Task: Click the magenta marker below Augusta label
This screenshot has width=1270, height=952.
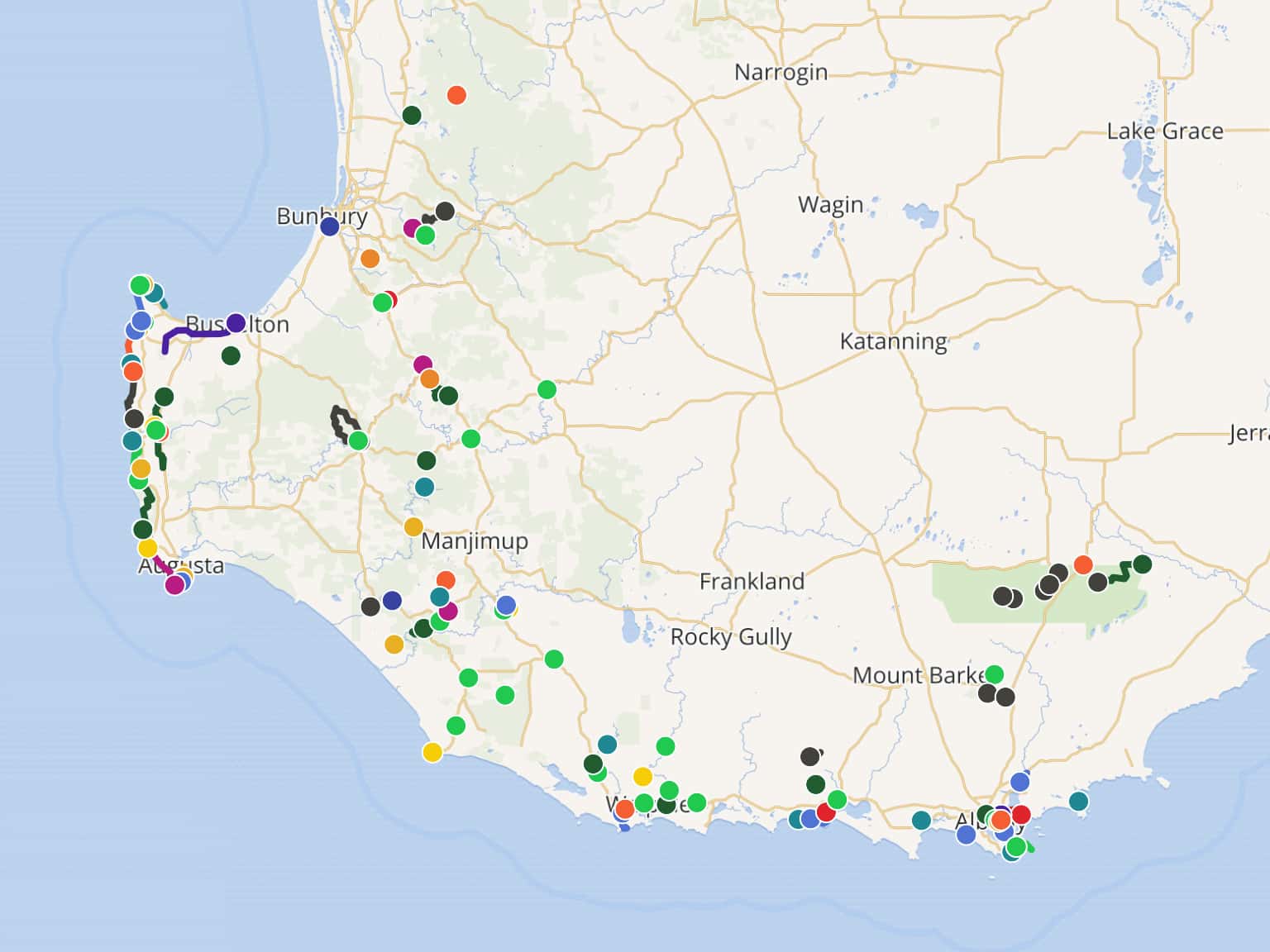Action: coord(174,585)
